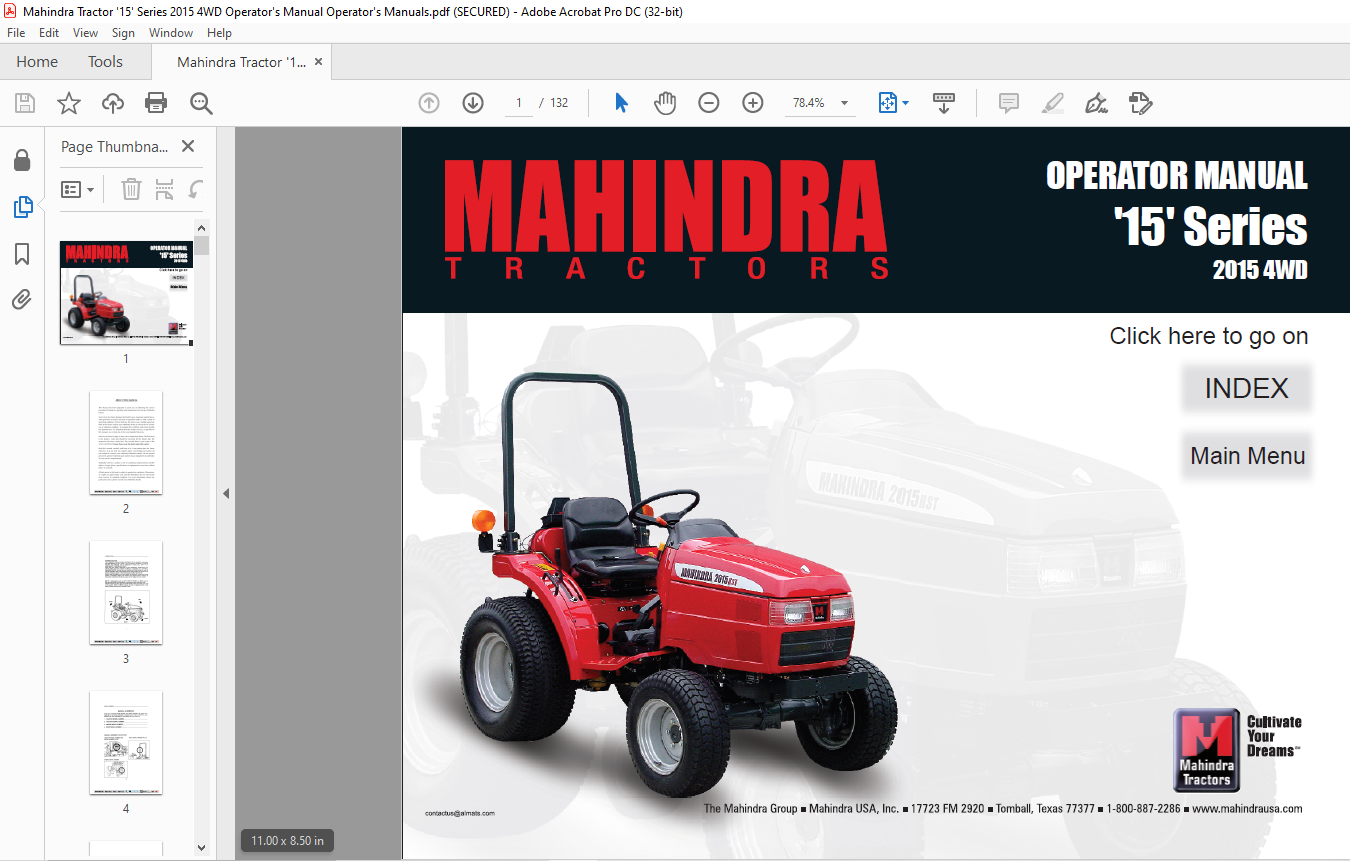This screenshot has height=861, width=1350.
Task: Open the View menu
Action: [x=86, y=33]
